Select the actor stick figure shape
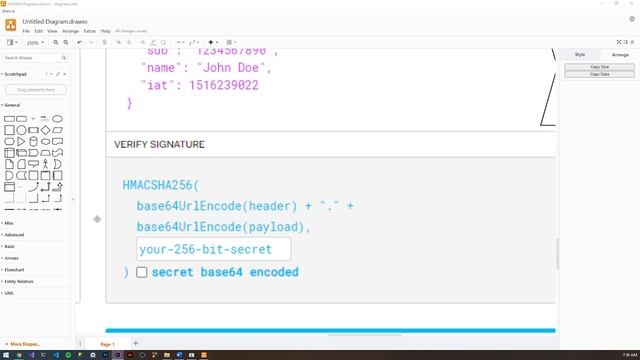 (45, 164)
